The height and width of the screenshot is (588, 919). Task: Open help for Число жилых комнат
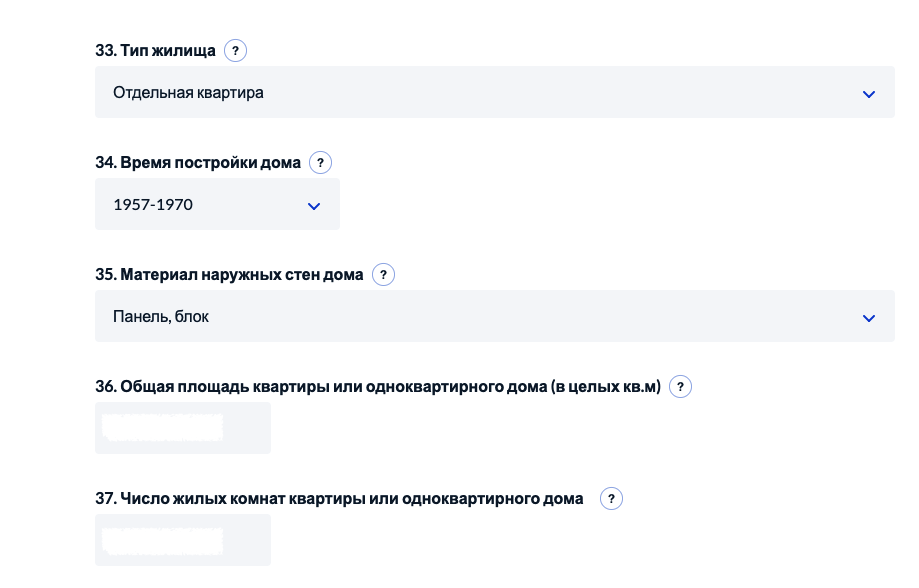(x=611, y=498)
